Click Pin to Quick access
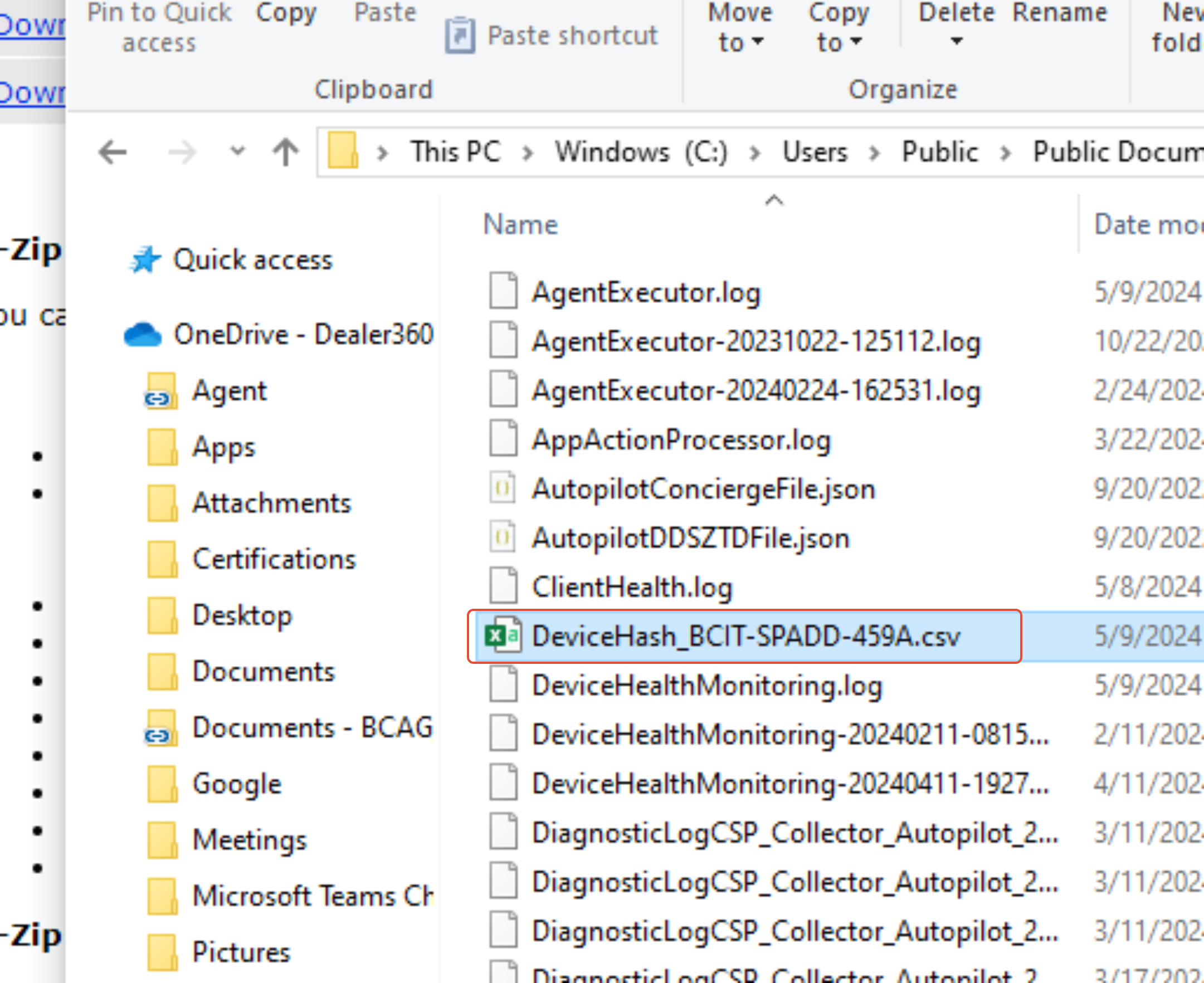1204x983 pixels. coord(159,26)
